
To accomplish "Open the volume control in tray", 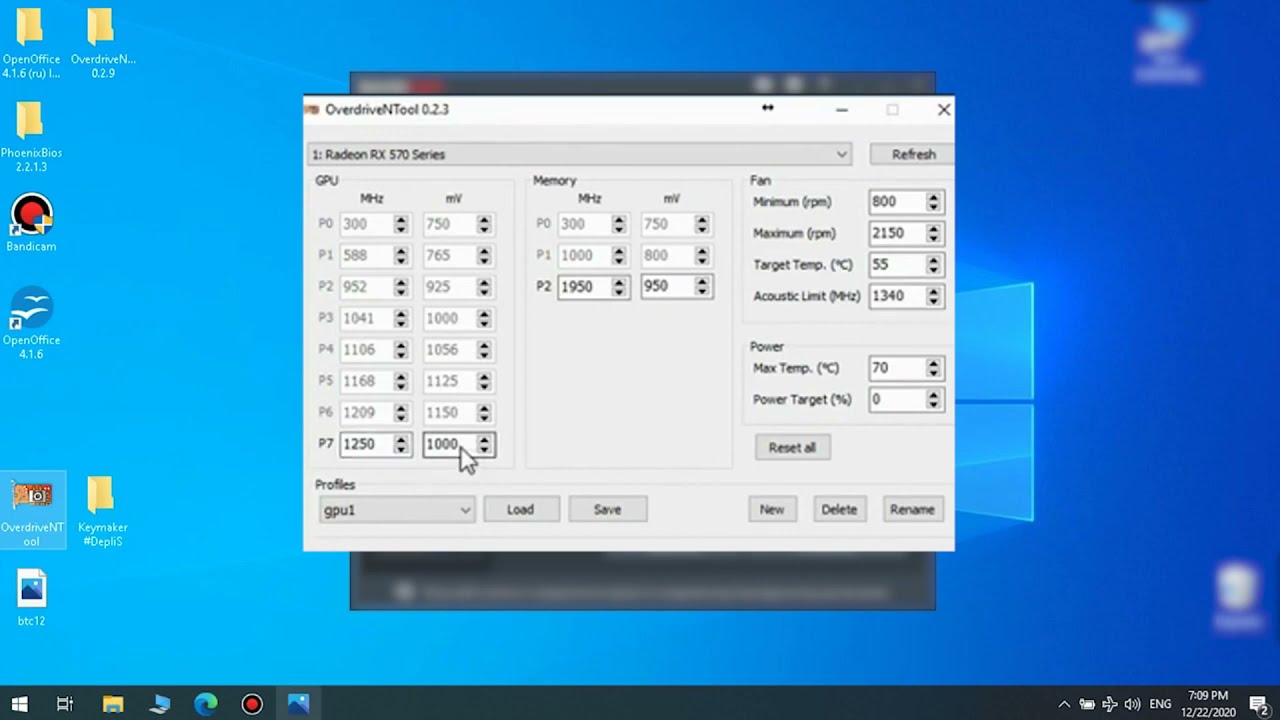I will [x=1132, y=704].
